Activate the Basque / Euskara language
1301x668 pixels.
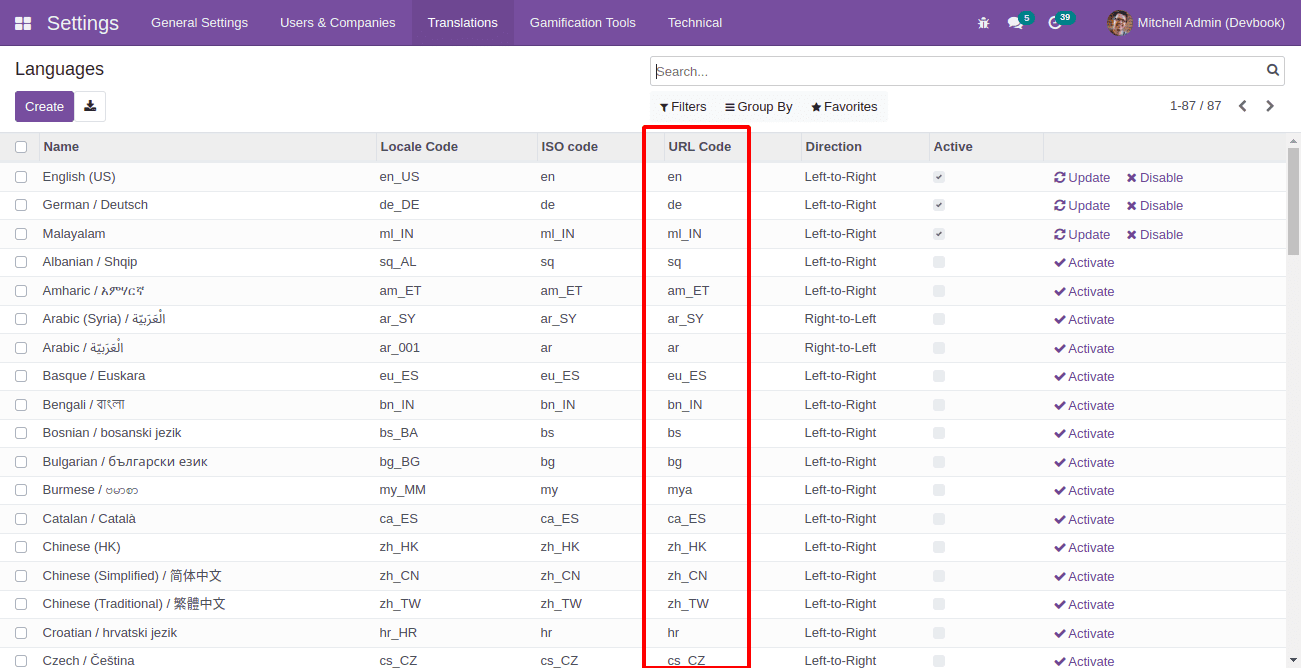(1084, 376)
